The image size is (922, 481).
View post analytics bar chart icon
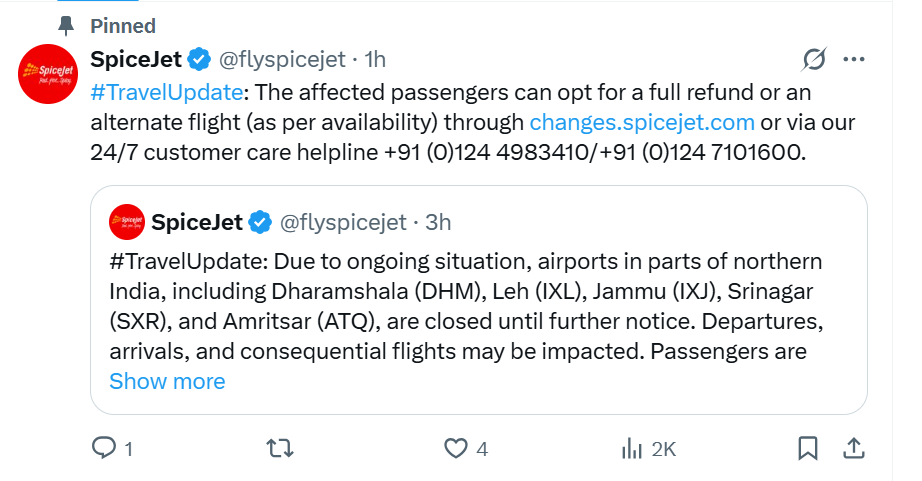point(632,449)
